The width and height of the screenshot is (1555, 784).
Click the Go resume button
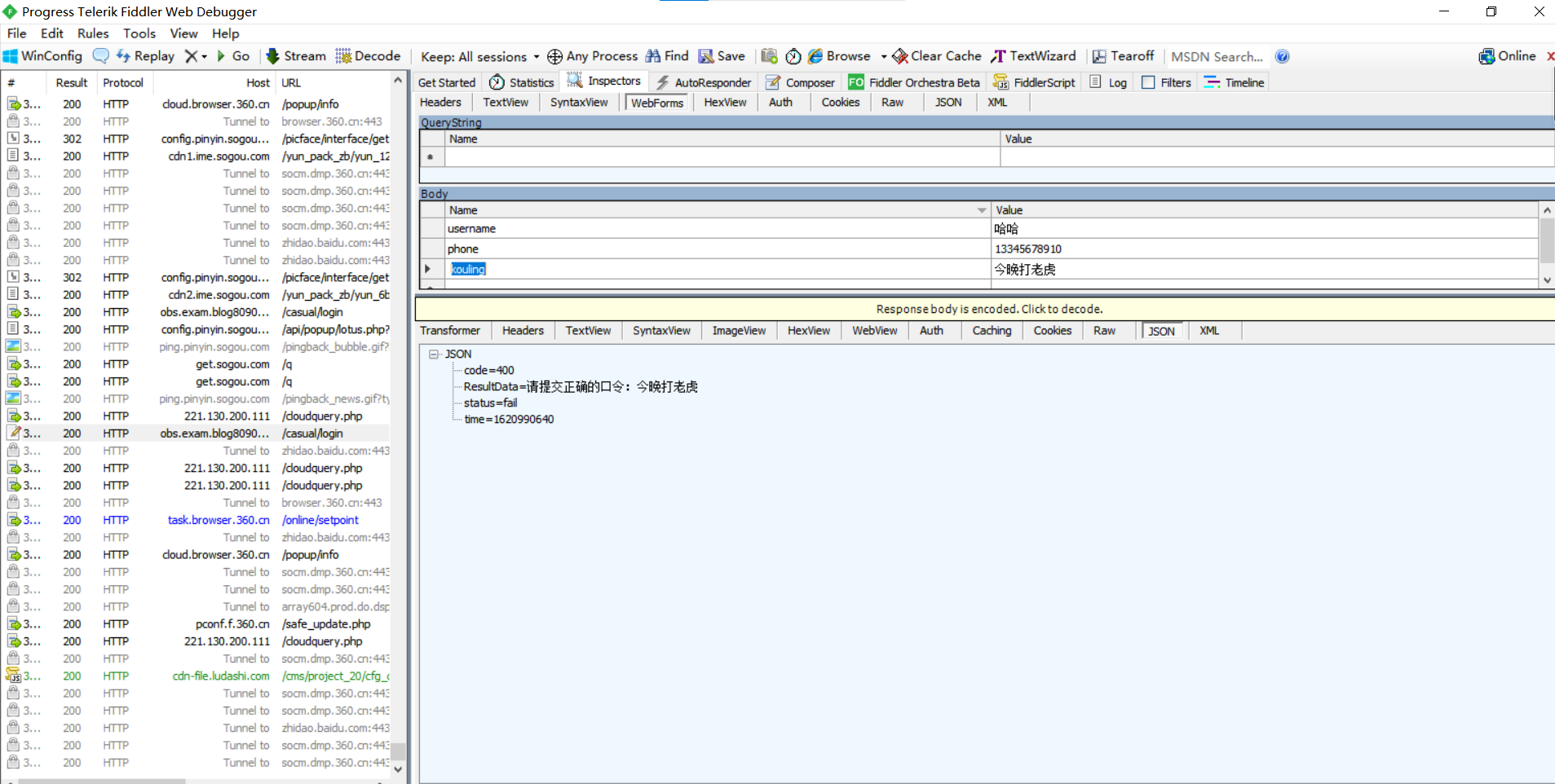click(232, 56)
